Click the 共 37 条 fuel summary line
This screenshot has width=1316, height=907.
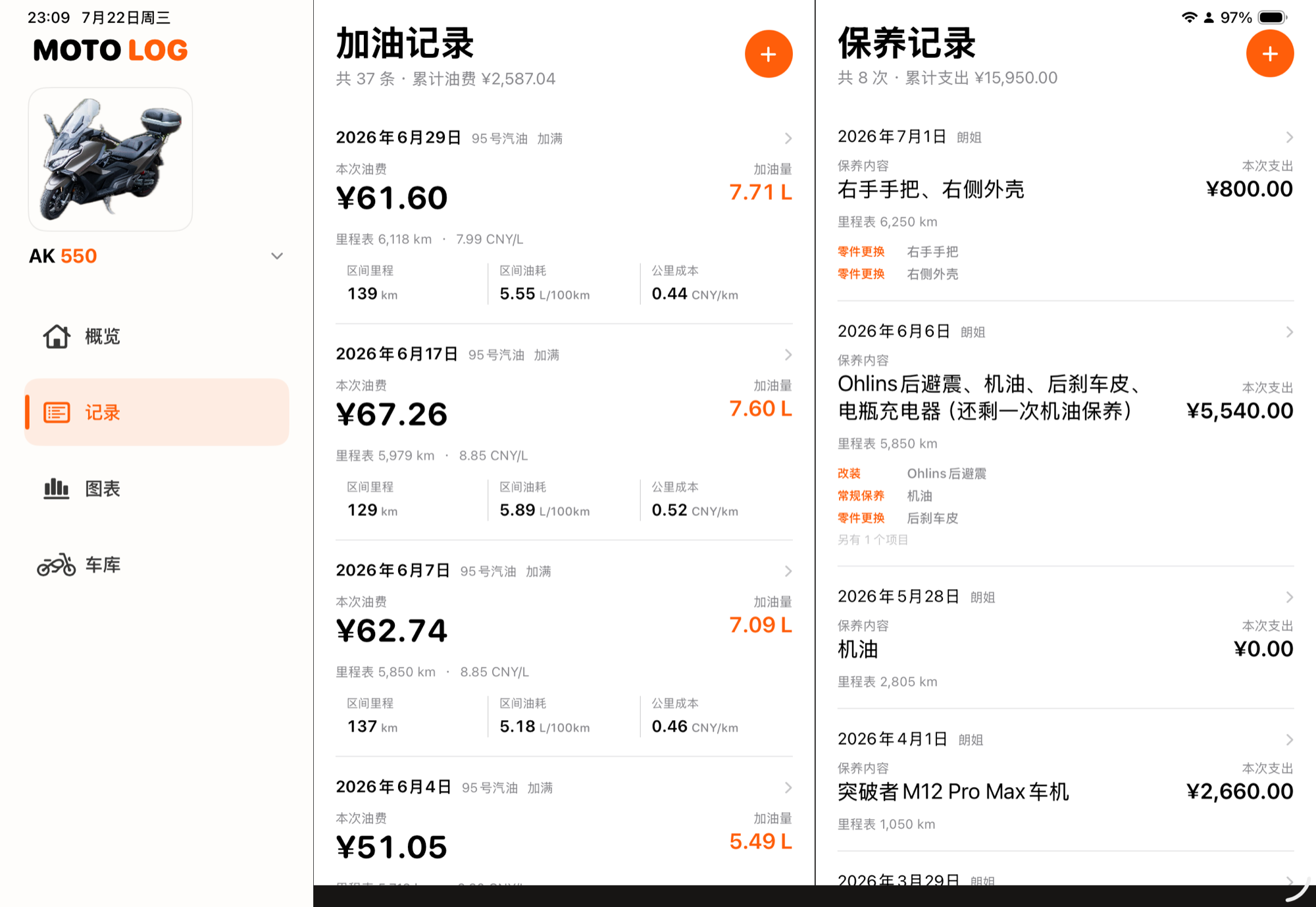(445, 79)
